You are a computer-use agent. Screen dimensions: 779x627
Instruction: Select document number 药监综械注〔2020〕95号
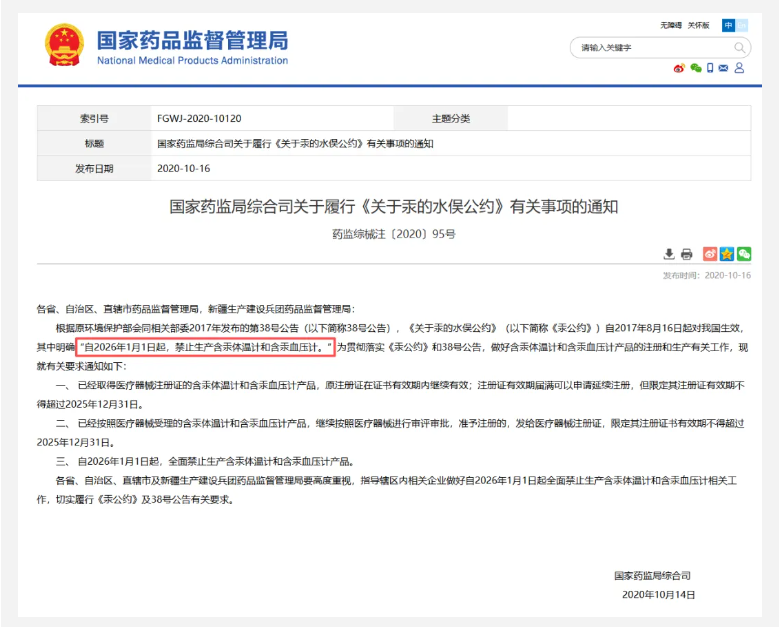click(x=393, y=234)
